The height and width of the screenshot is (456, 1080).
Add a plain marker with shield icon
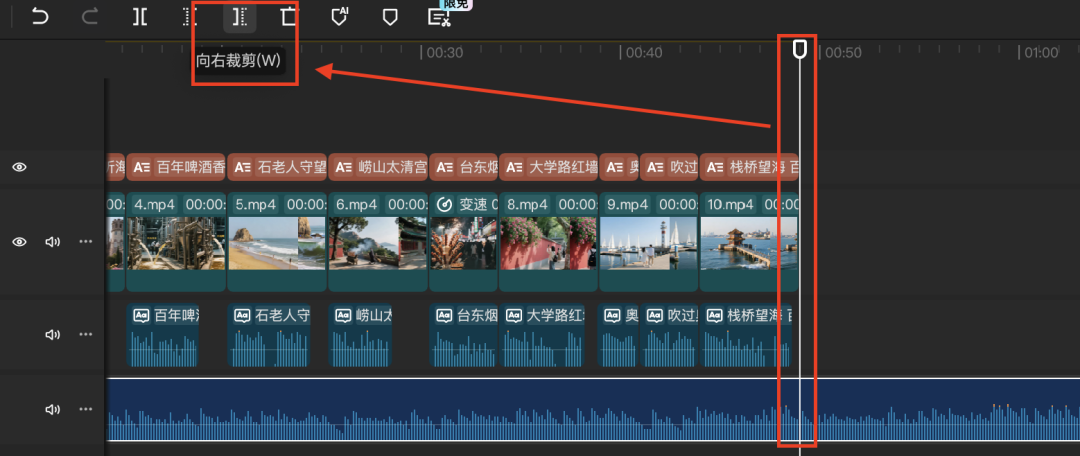[x=390, y=16]
